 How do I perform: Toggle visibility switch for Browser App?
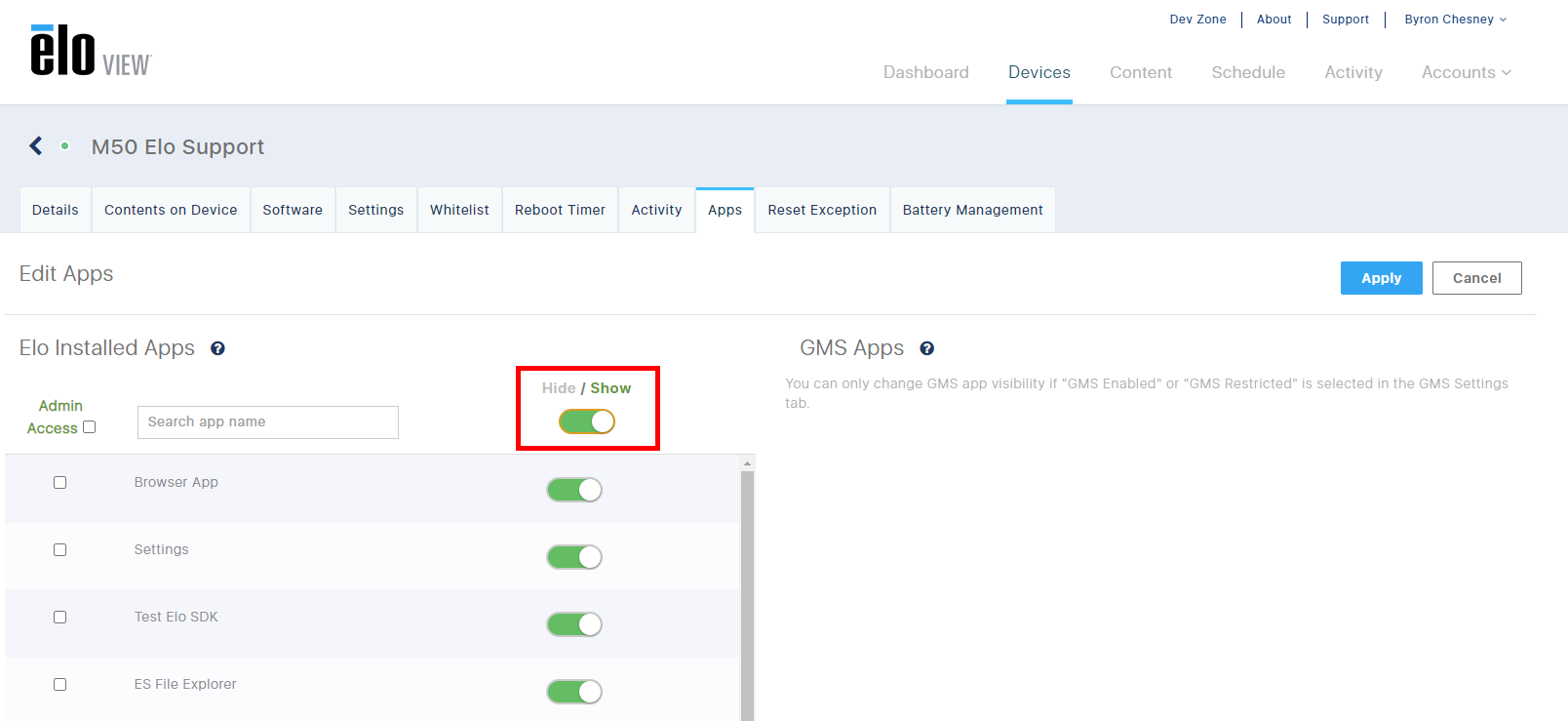click(574, 490)
